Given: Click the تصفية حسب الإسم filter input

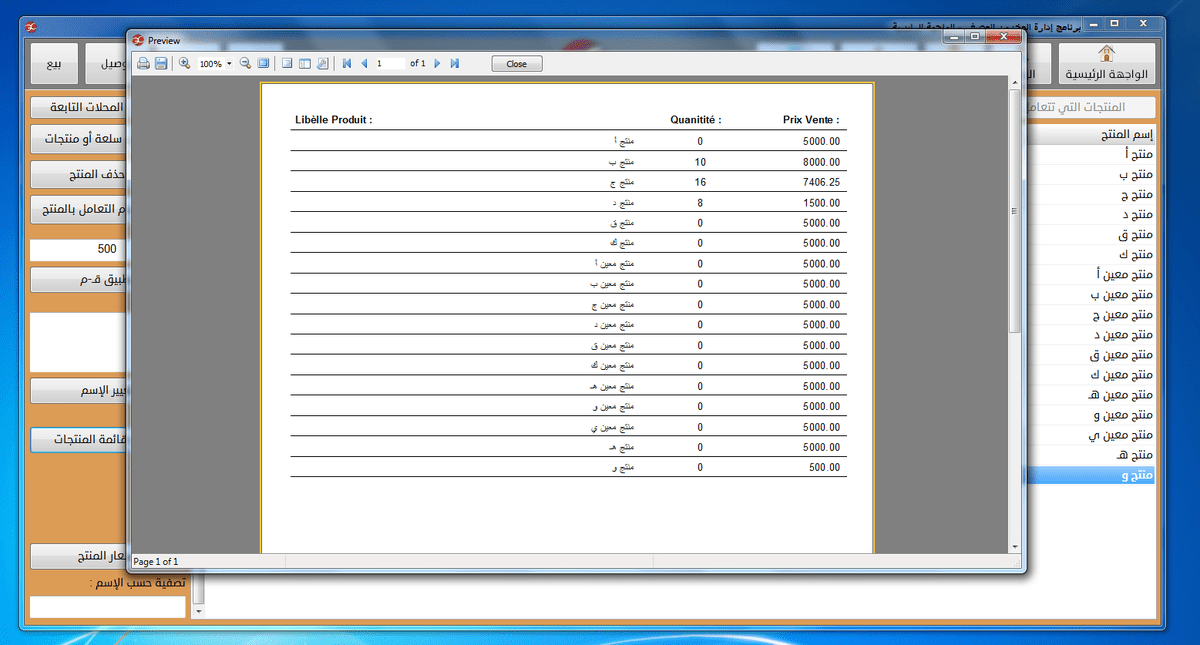Looking at the screenshot, I should pos(108,607).
